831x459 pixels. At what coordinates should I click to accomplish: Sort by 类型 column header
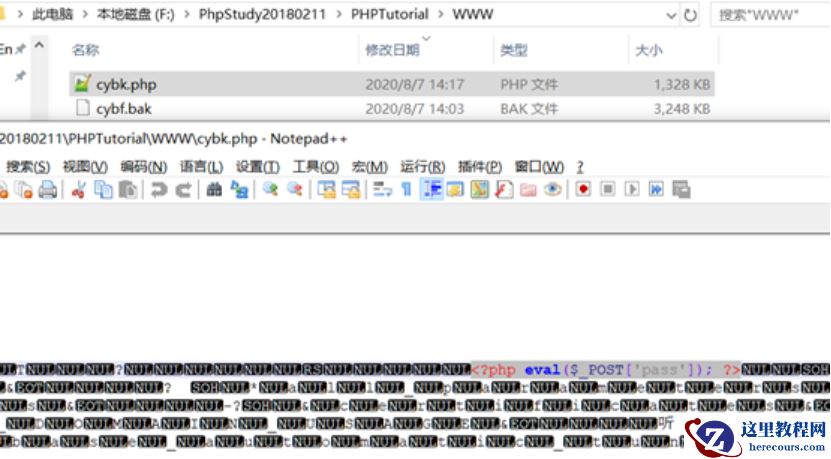[514, 50]
